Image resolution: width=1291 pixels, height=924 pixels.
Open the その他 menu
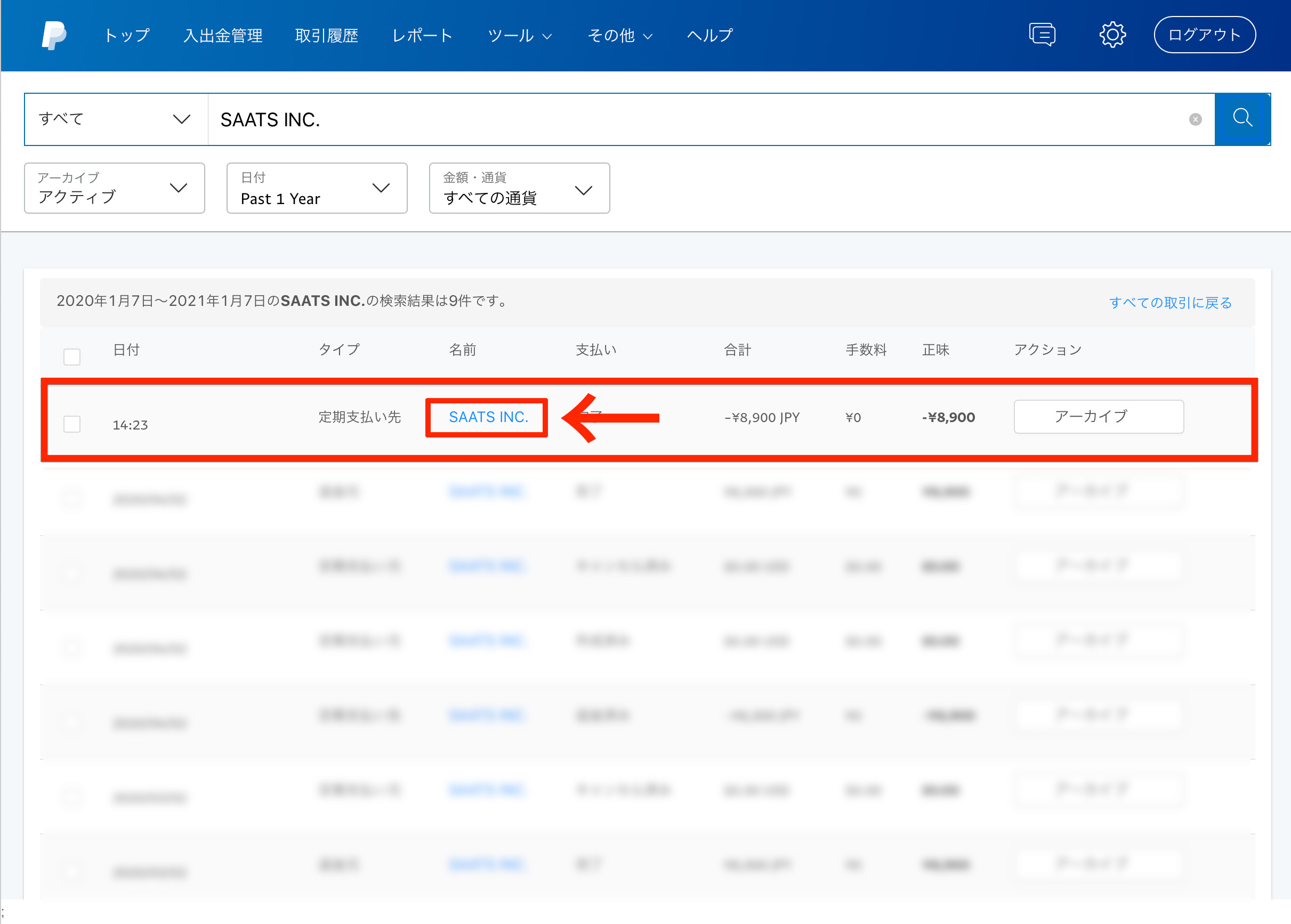(619, 35)
